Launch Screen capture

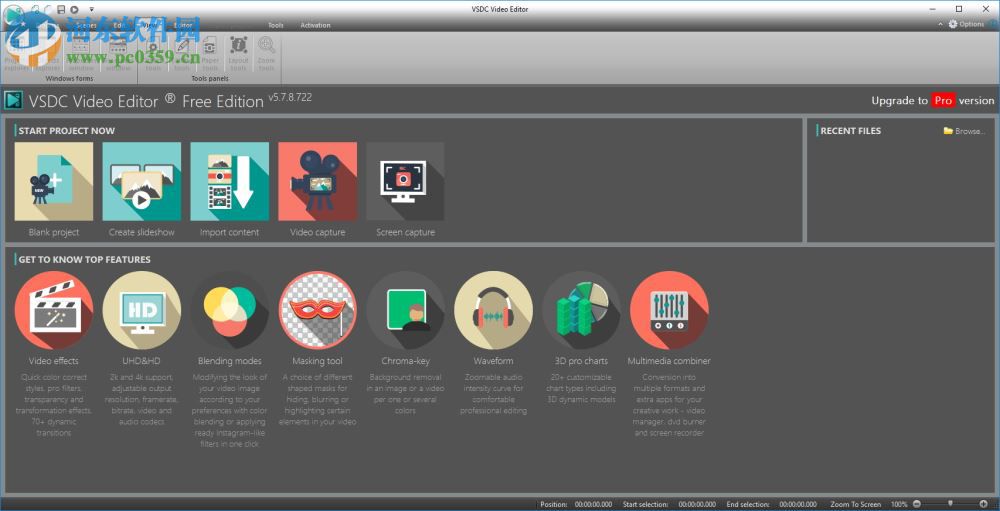[x=406, y=181]
